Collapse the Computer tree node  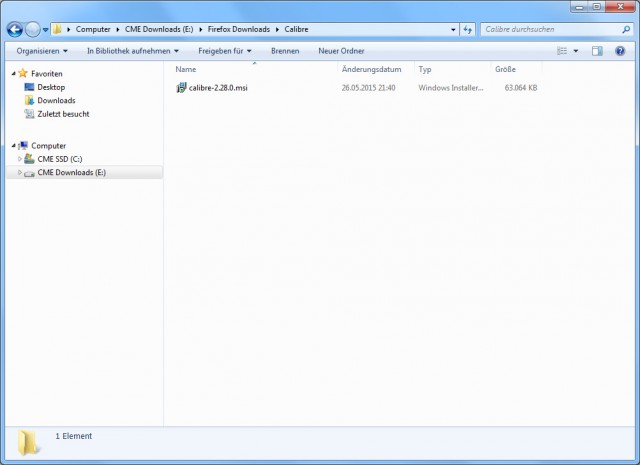coord(13,146)
